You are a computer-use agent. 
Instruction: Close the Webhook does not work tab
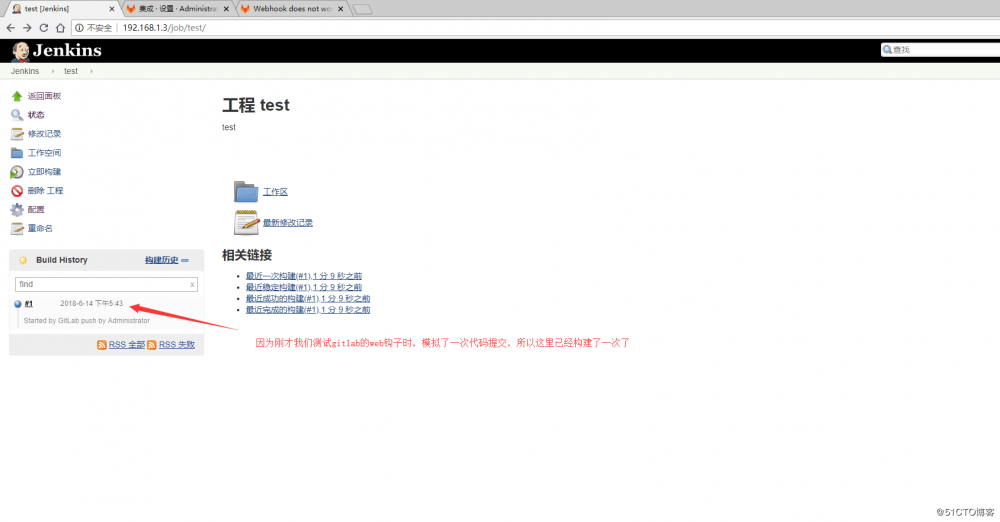point(341,9)
